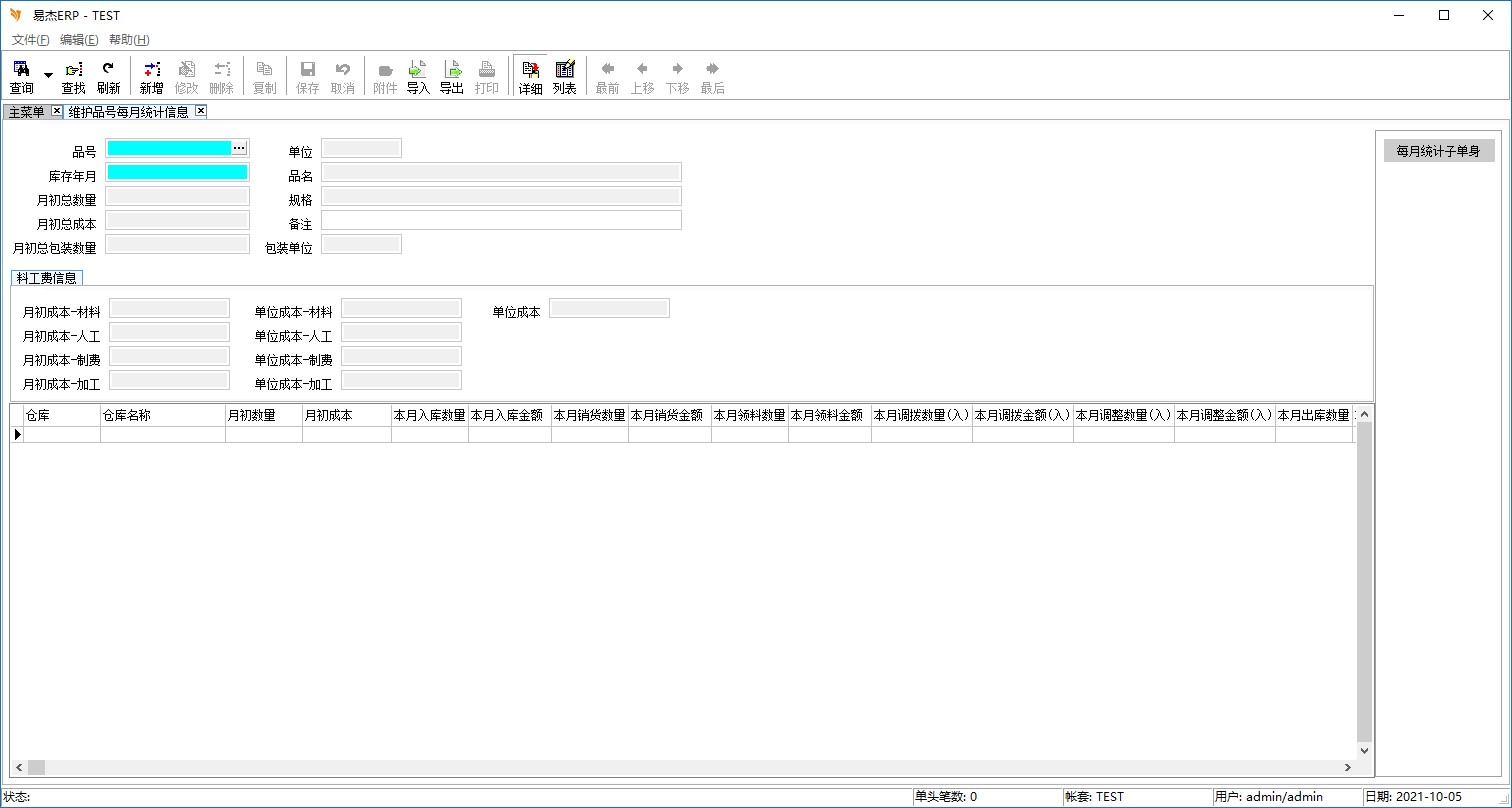Close the 维护品号每月统计信息 tab

point(200,111)
